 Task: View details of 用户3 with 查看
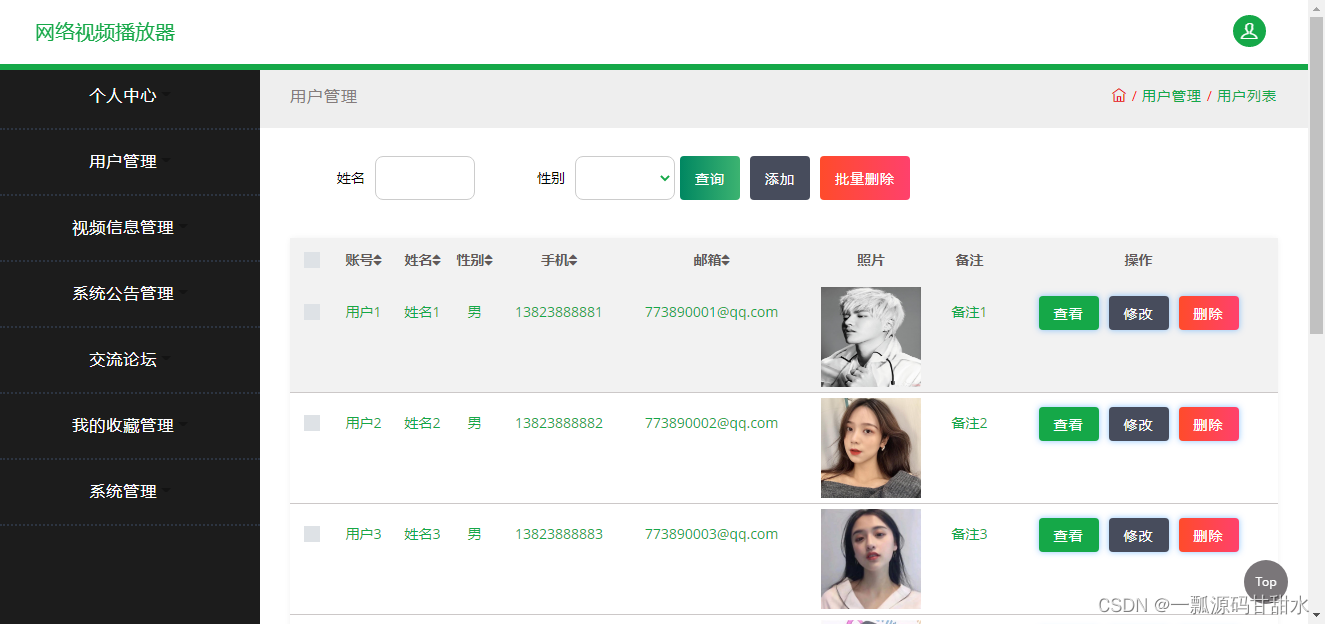pyautogui.click(x=1069, y=535)
